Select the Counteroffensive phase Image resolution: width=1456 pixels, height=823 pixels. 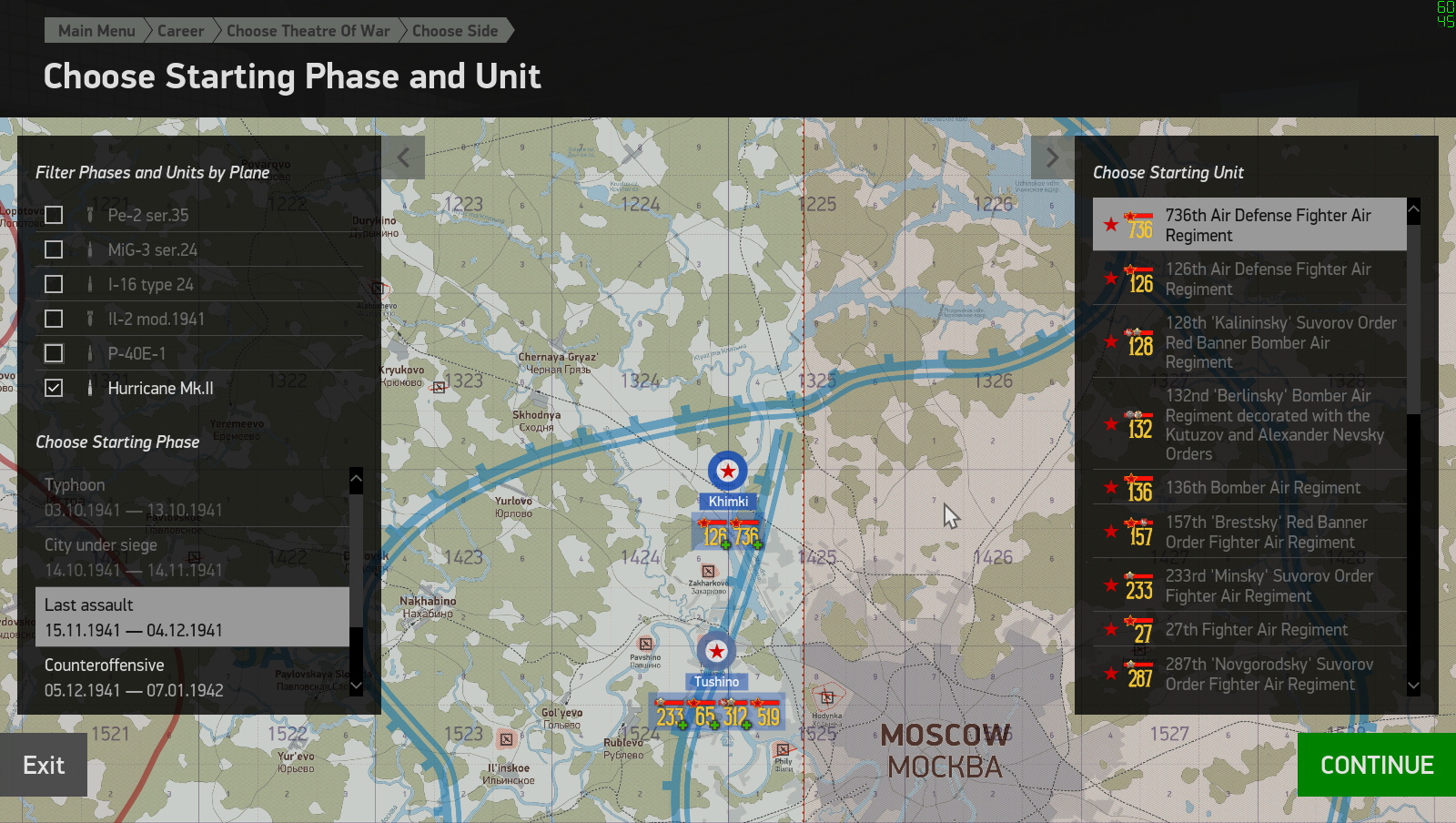(192, 677)
